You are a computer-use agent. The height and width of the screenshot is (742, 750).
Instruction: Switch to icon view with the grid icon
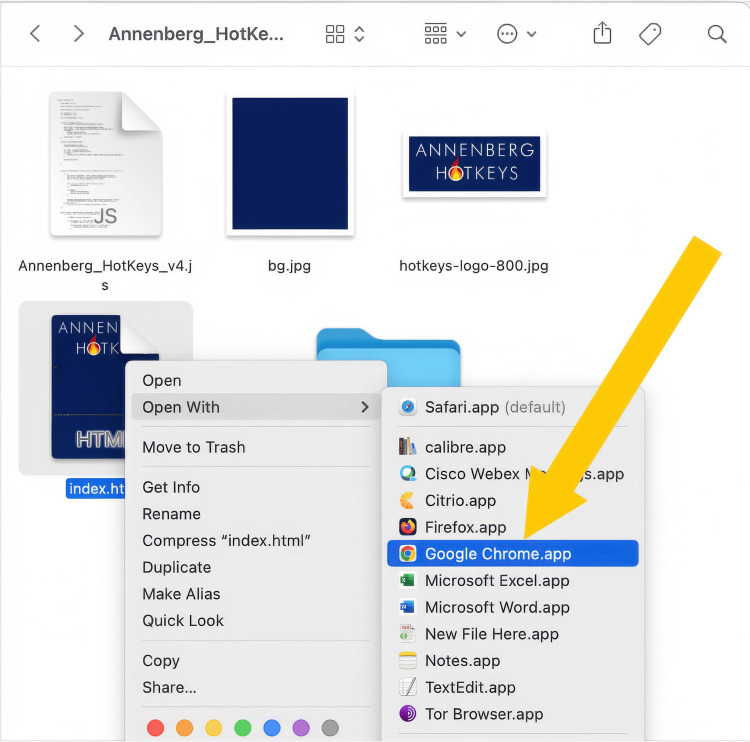click(x=335, y=34)
